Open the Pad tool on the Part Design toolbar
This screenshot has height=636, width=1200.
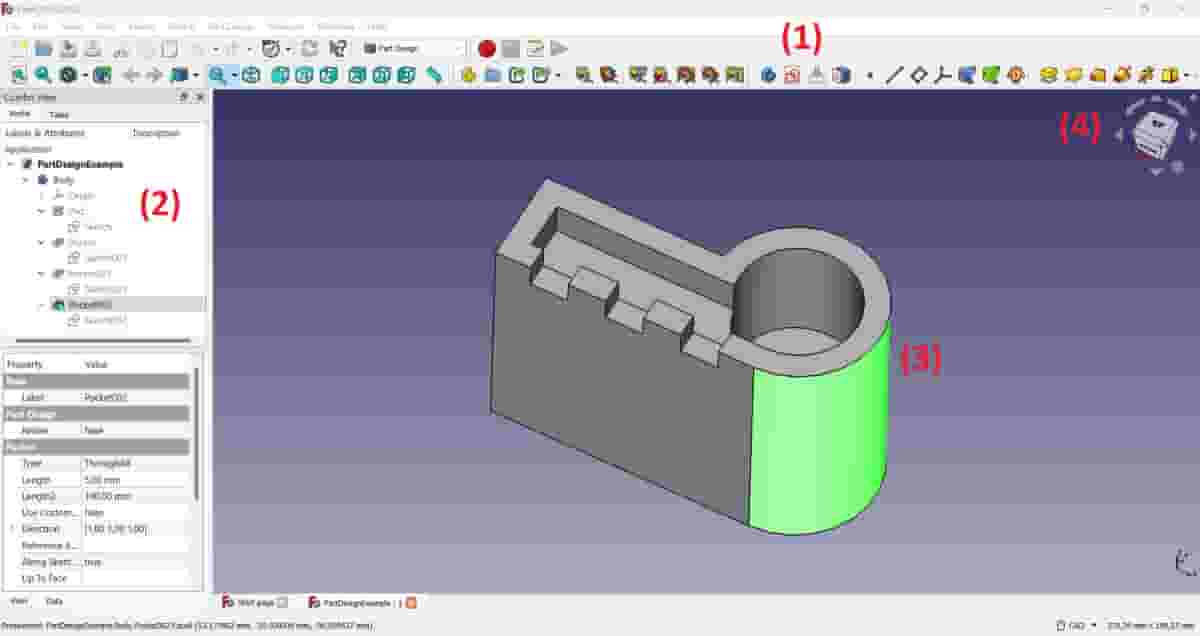coord(582,73)
